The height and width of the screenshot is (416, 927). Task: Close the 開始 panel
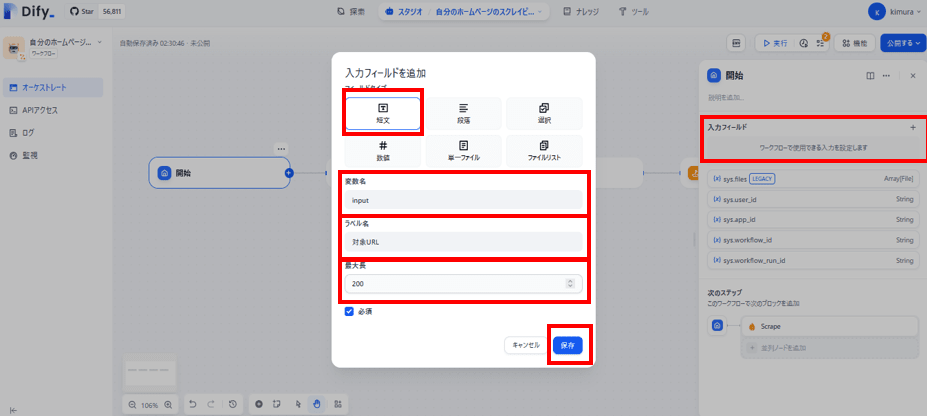[913, 76]
